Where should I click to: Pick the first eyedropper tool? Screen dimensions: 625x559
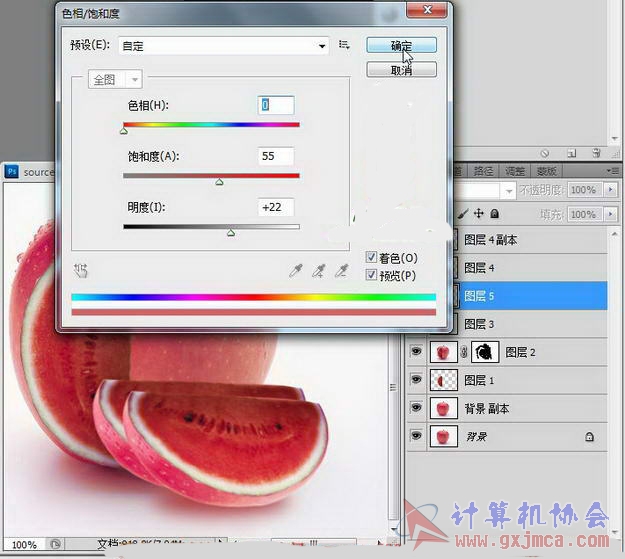coord(295,270)
